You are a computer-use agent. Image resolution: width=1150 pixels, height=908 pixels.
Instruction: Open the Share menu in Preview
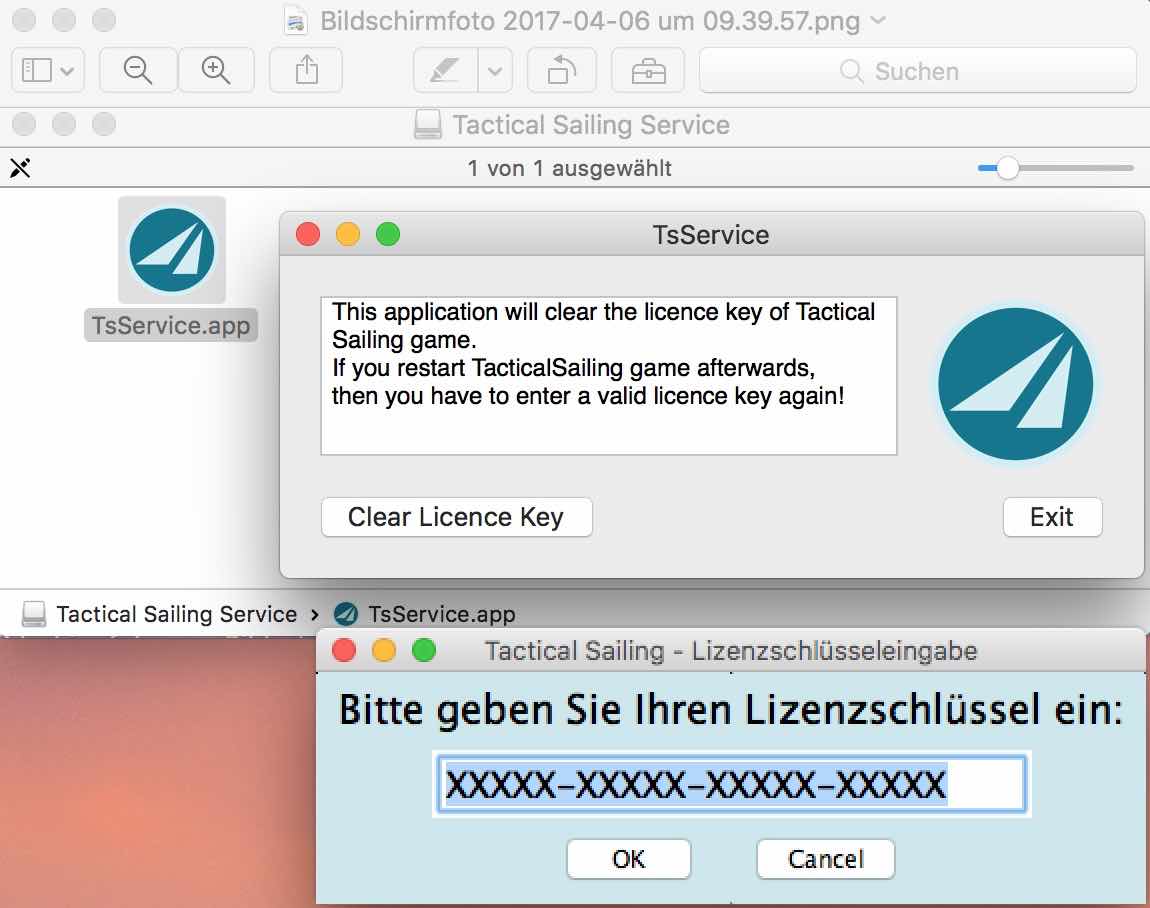[x=307, y=70]
